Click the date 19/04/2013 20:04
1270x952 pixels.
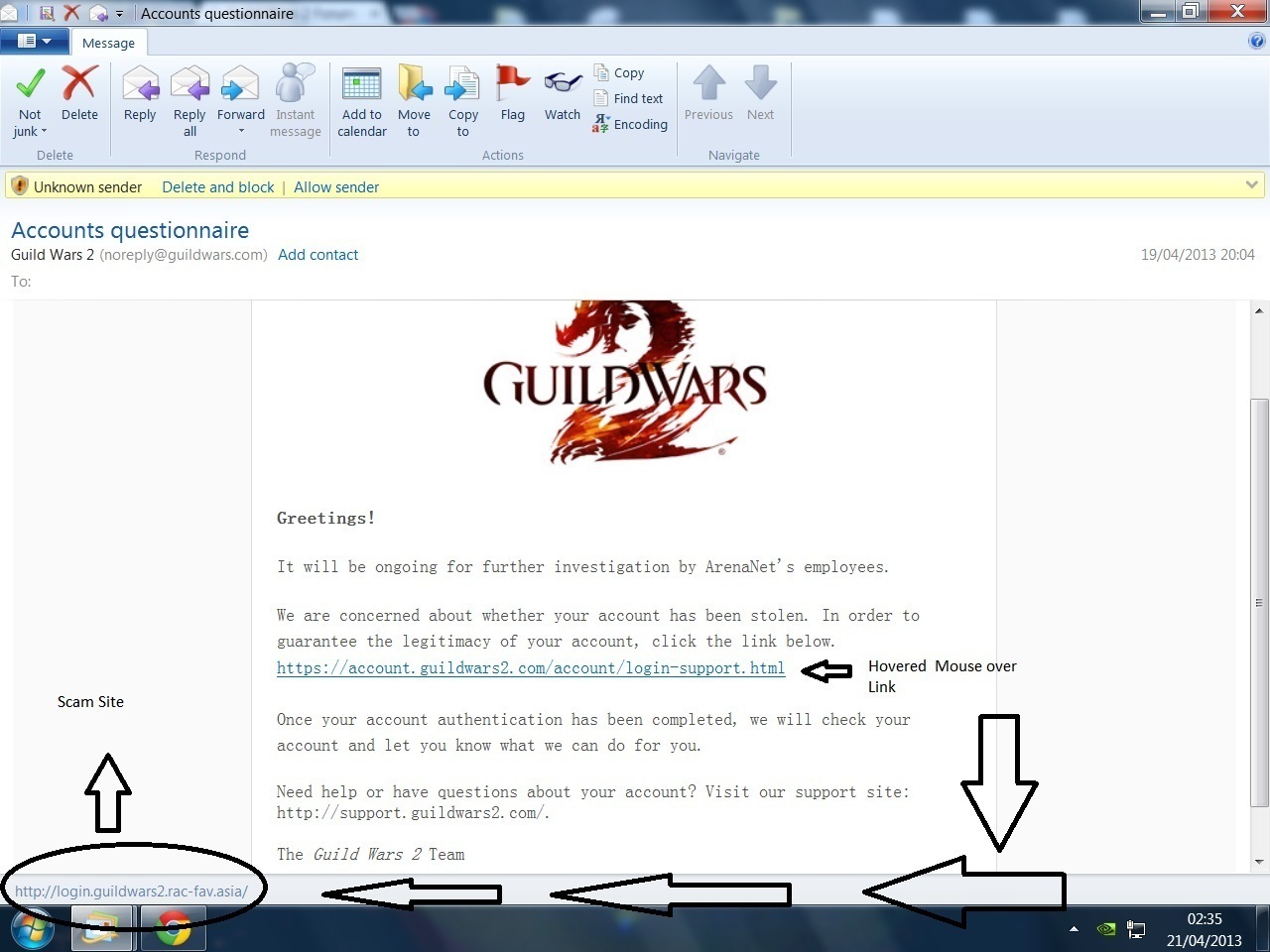coord(1198,255)
